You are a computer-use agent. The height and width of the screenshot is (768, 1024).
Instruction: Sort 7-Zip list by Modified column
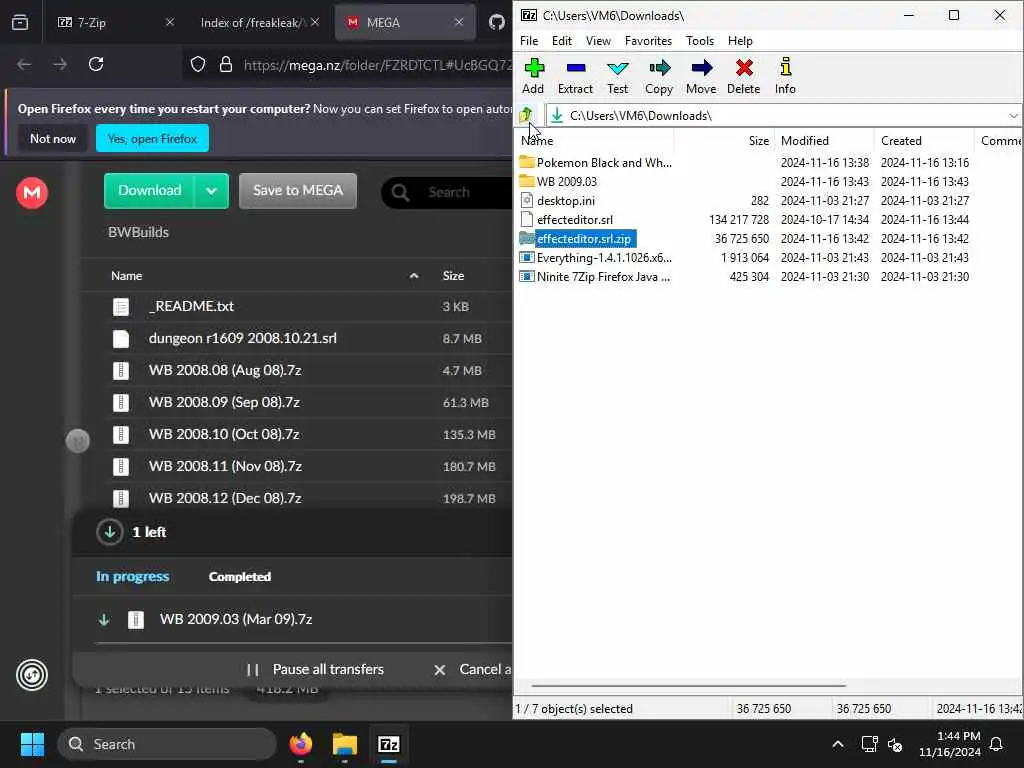click(824, 140)
